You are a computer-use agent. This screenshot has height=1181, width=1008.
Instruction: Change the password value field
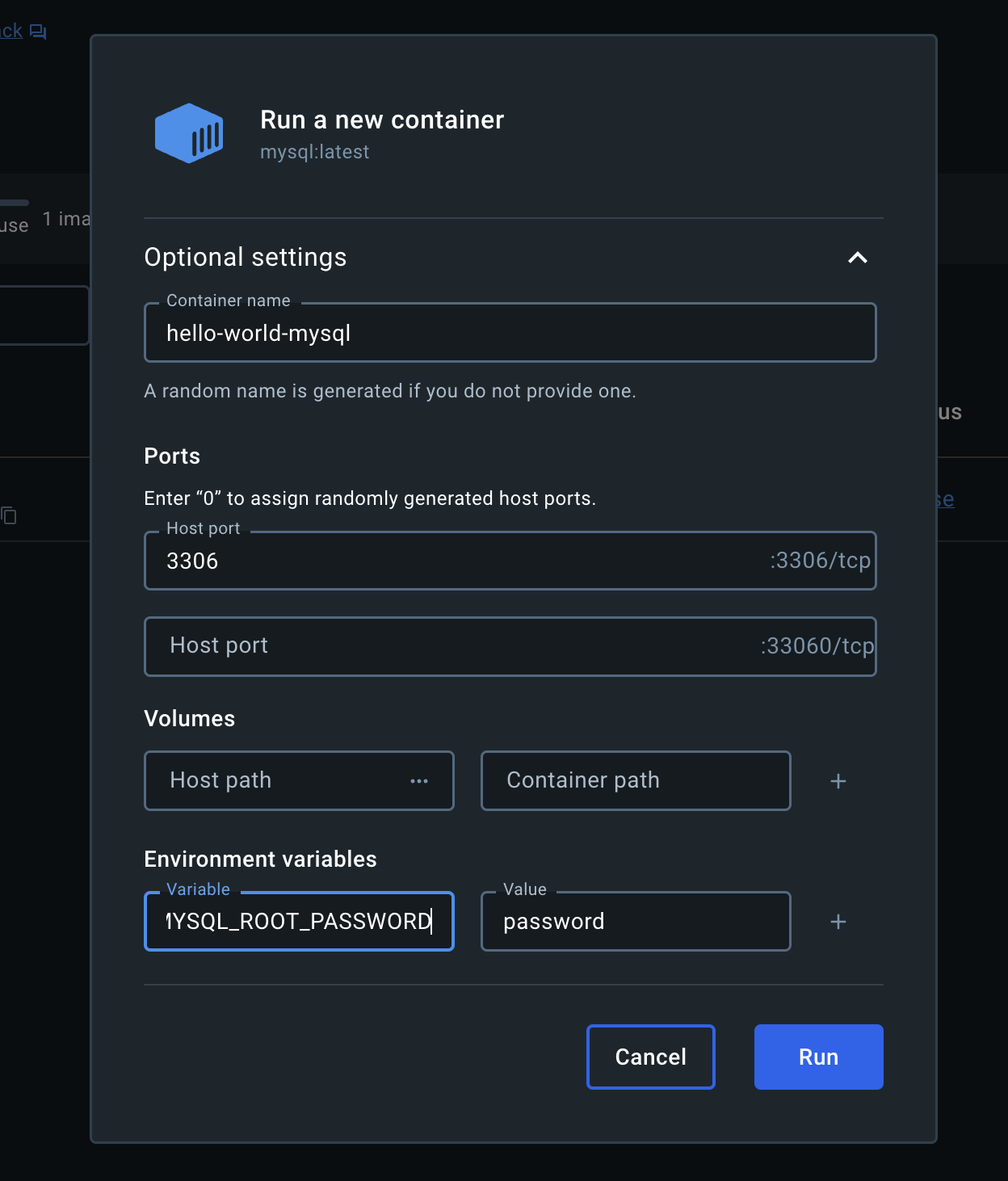tap(635, 921)
